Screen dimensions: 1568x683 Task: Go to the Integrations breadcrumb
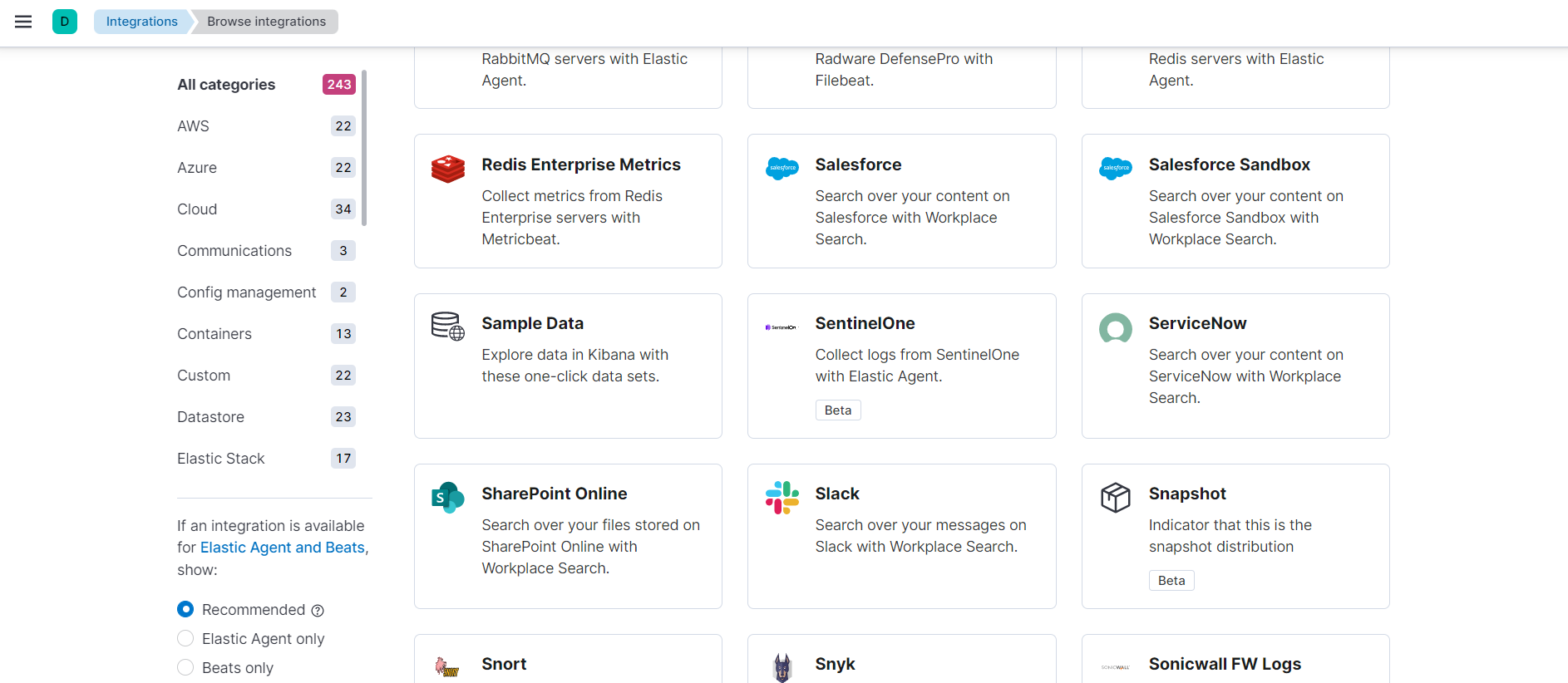point(142,22)
